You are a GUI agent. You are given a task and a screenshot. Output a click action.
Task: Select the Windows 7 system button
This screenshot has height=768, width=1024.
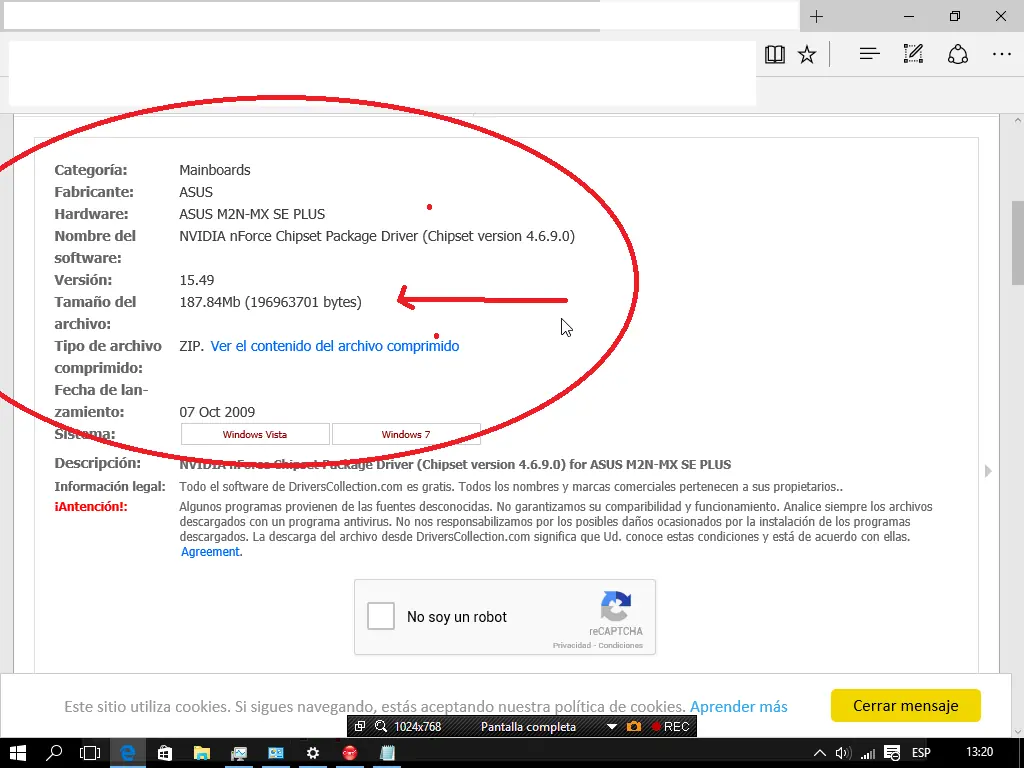(406, 434)
